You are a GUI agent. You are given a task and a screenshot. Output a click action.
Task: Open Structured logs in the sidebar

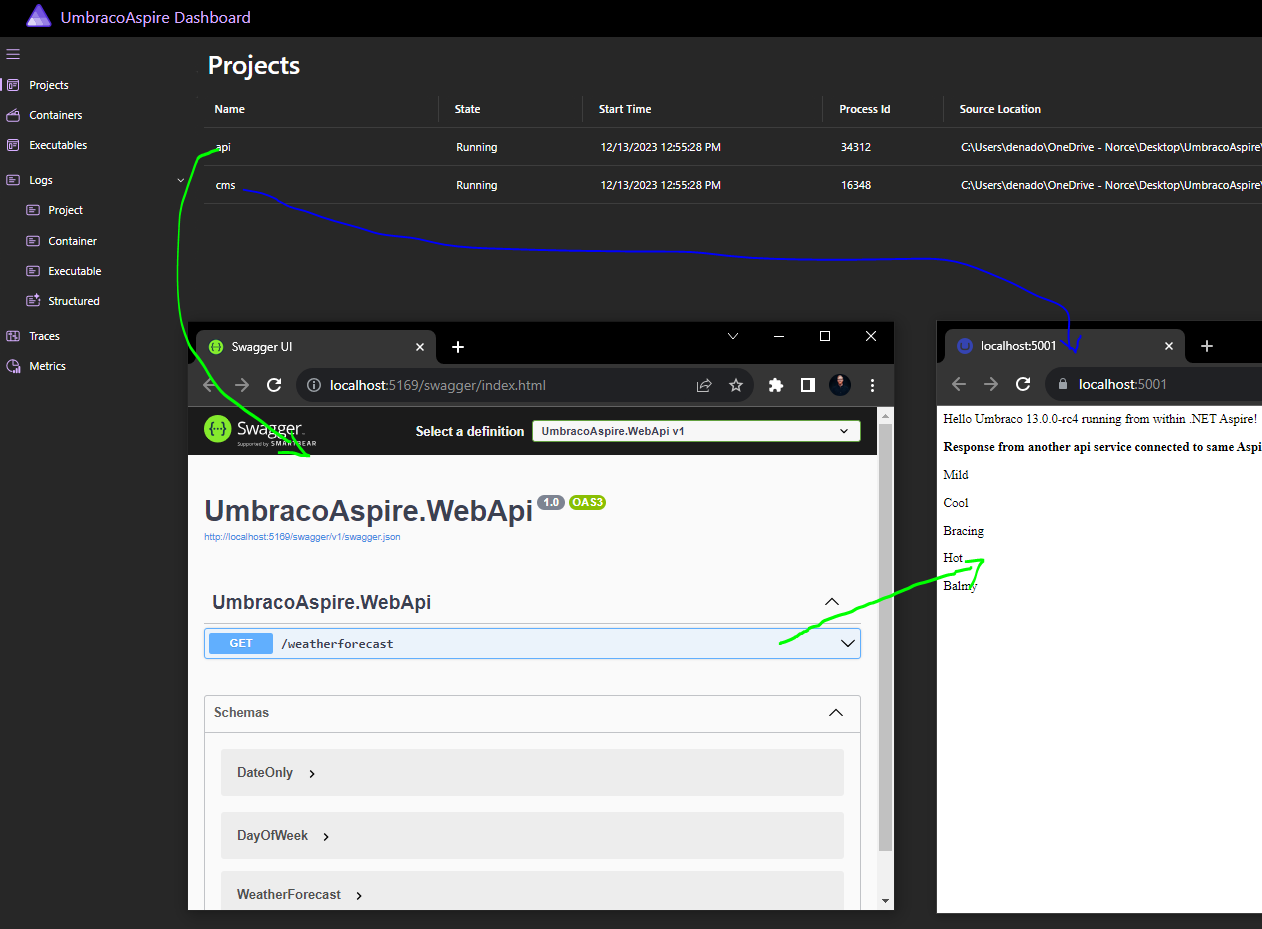(74, 301)
